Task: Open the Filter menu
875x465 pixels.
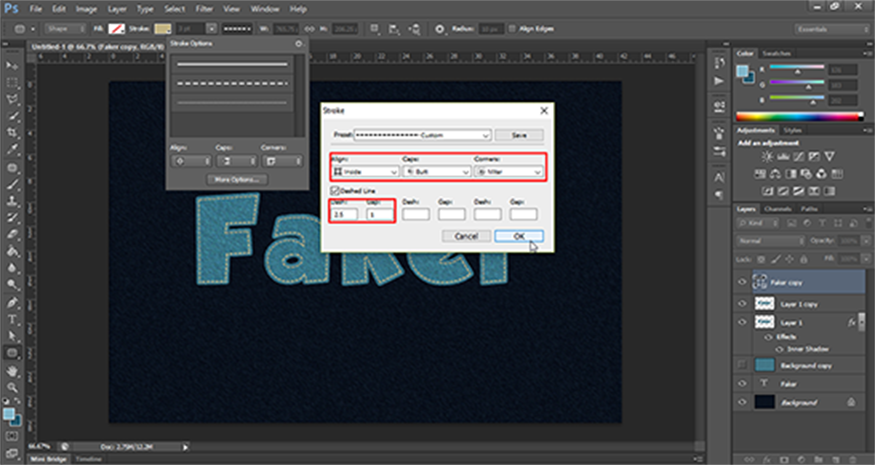Action: click(x=204, y=8)
